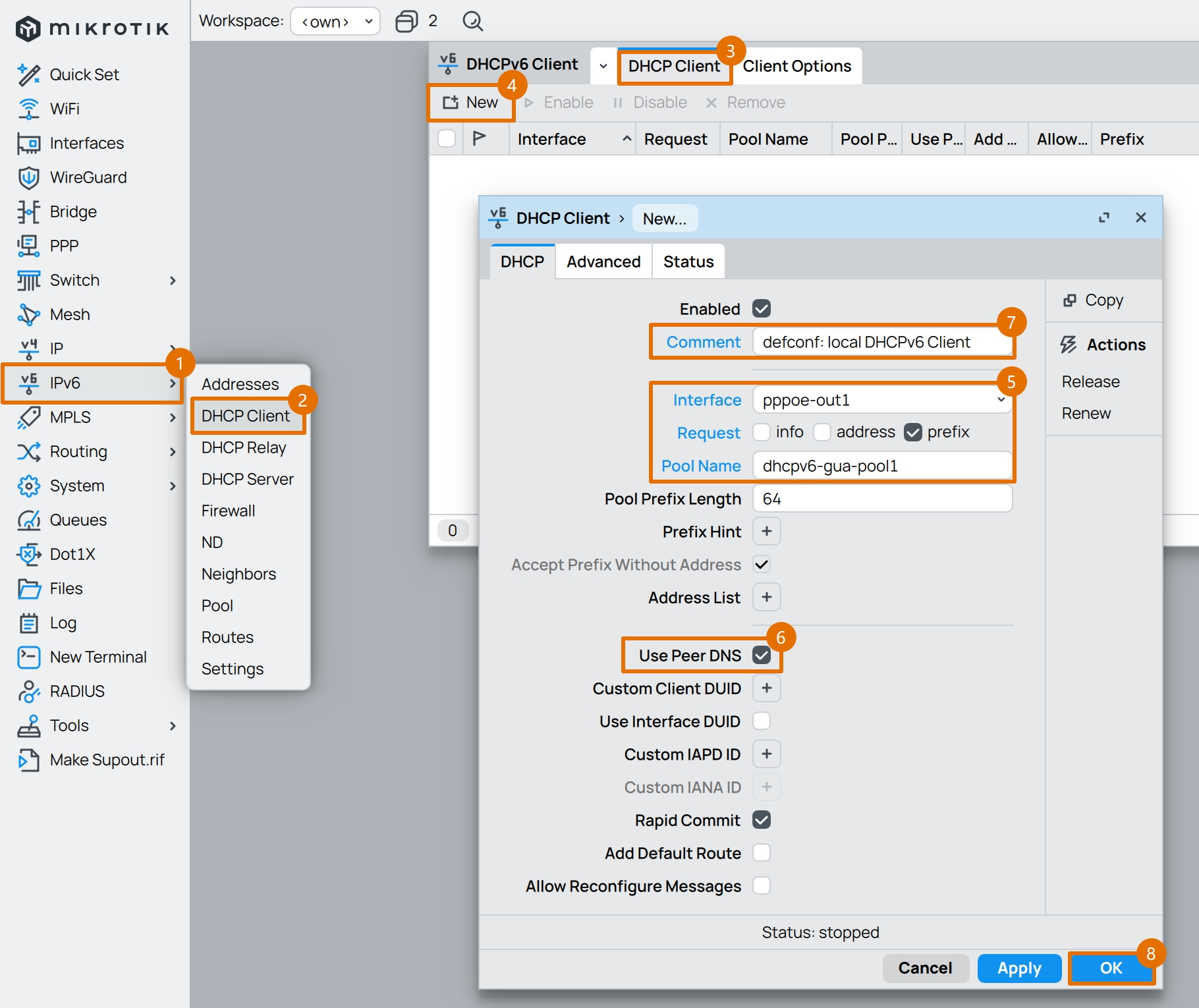The image size is (1199, 1008).
Task: Open PPP sidebar icon
Action: click(x=29, y=246)
